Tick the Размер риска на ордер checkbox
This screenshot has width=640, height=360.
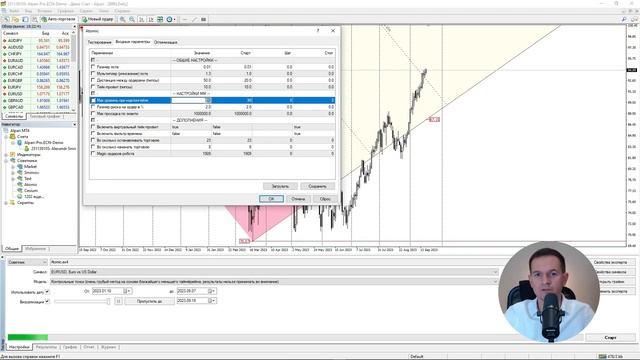click(x=93, y=107)
